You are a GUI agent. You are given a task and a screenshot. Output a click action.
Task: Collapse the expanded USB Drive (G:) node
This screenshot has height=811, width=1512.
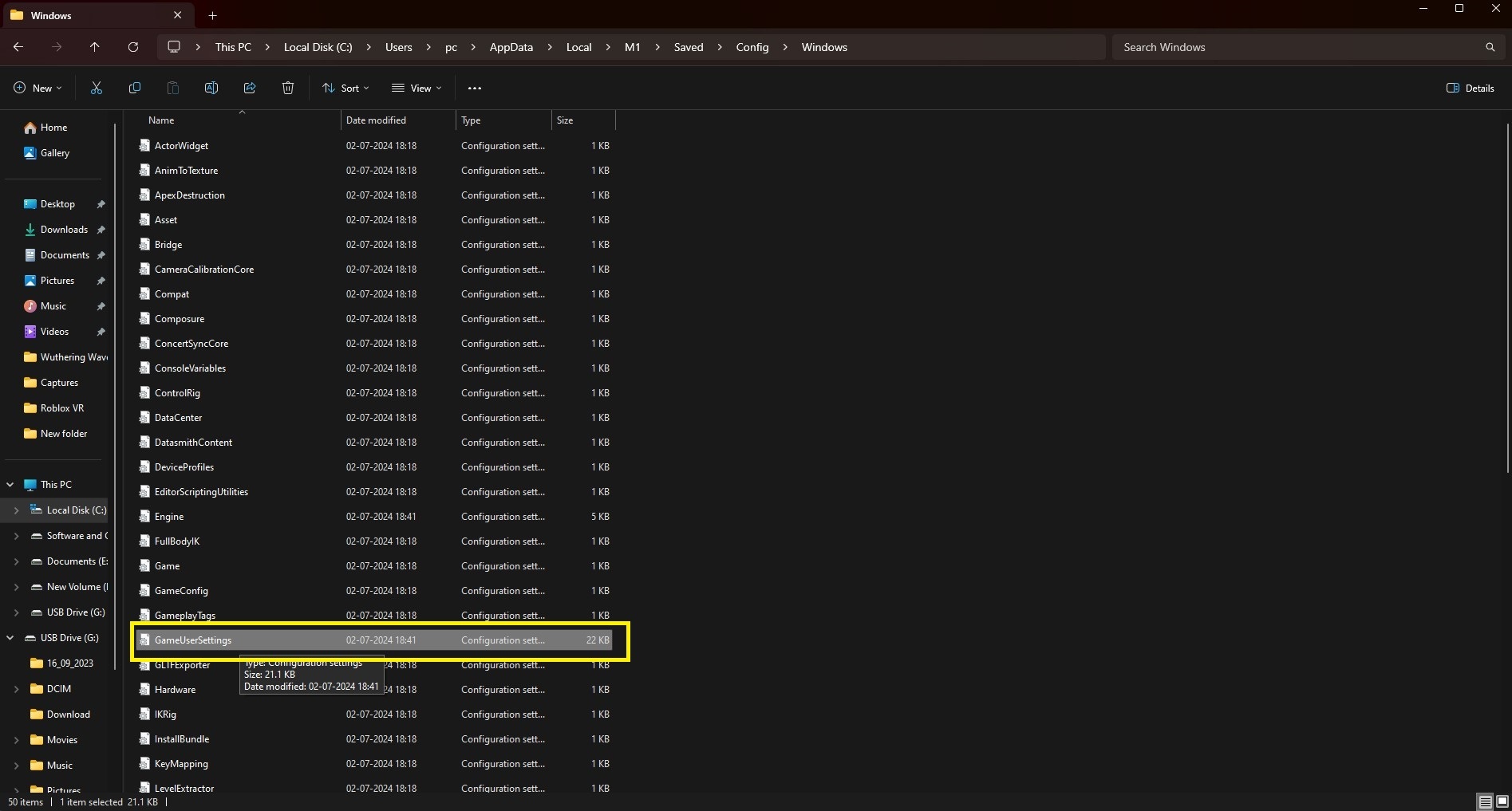10,638
